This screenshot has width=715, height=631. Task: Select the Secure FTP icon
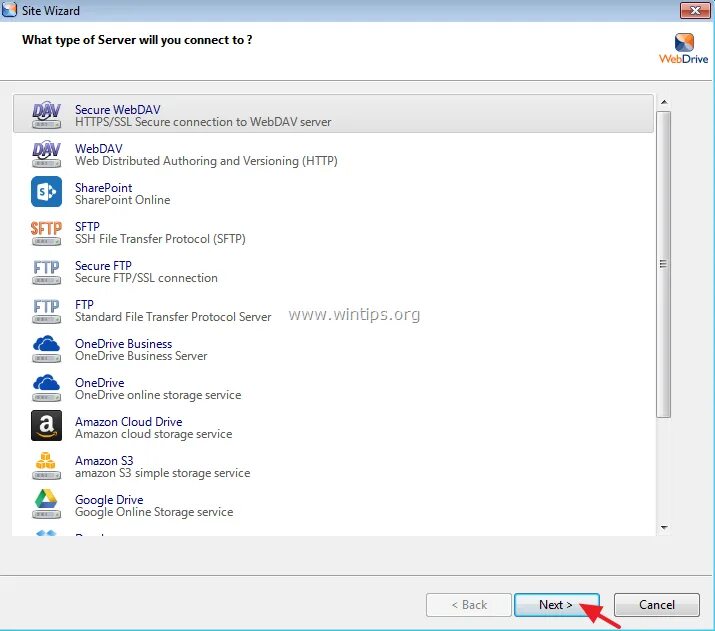[x=47, y=272]
